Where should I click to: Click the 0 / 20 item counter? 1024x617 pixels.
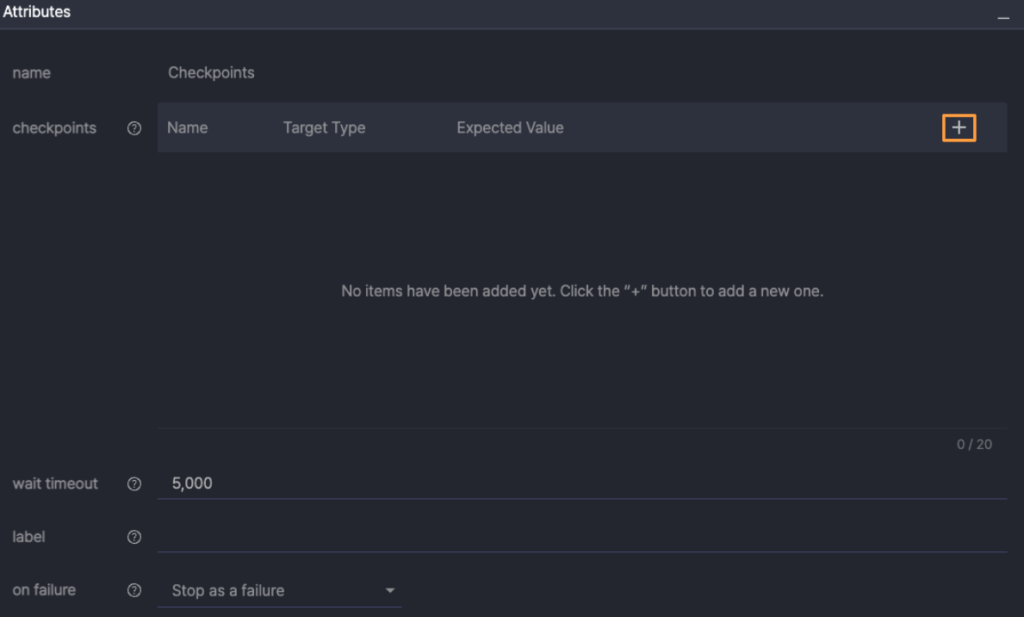click(x=974, y=444)
